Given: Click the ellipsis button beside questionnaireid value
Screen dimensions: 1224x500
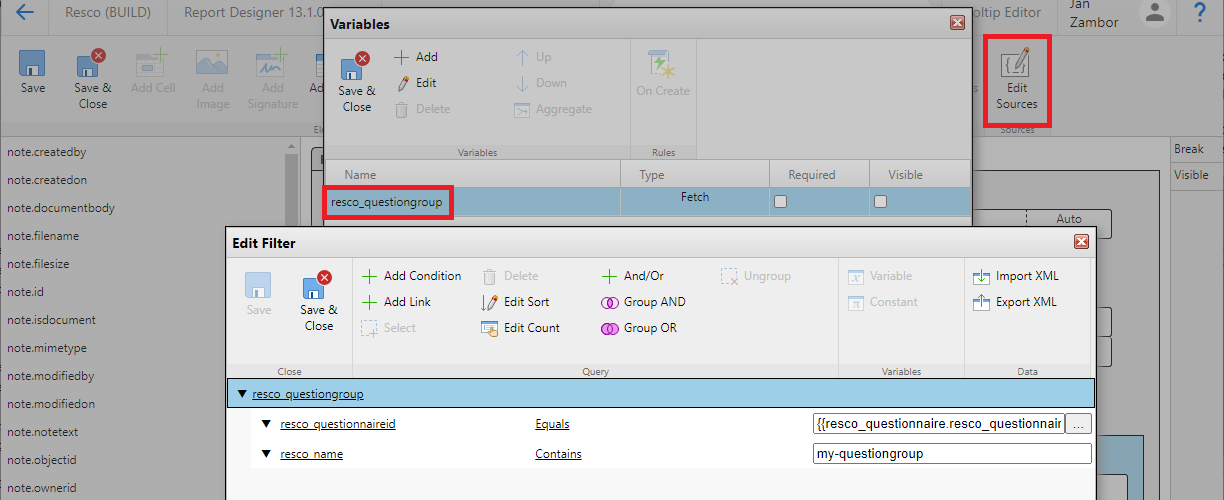Looking at the screenshot, I should coord(1078,424).
